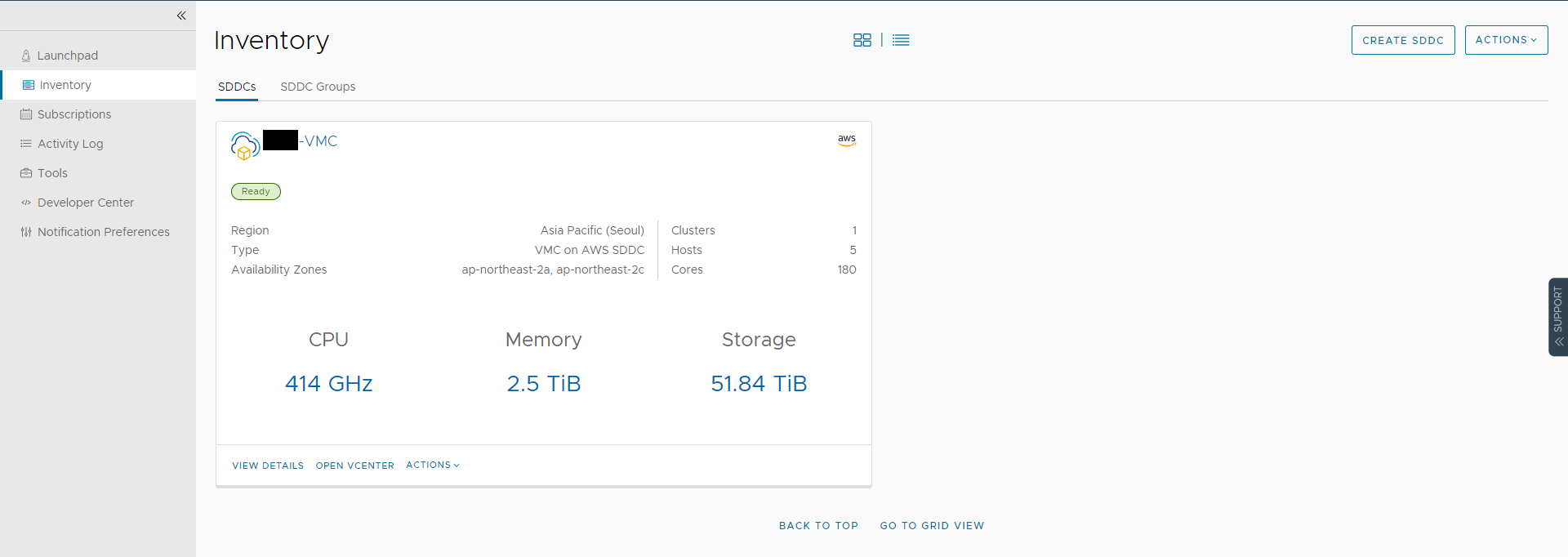Open Notification Preferences
Screen dimensions: 1568x557
tap(104, 232)
